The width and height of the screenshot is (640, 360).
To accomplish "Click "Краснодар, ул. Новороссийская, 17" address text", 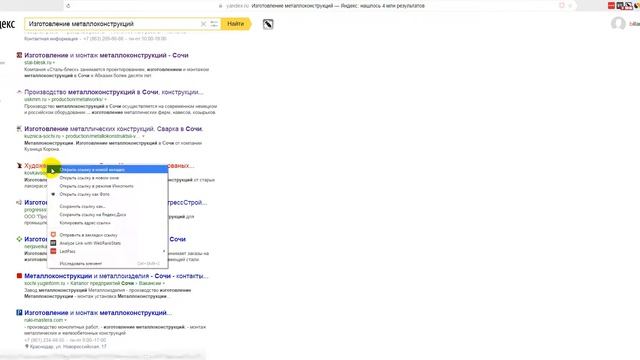I will [68, 347].
